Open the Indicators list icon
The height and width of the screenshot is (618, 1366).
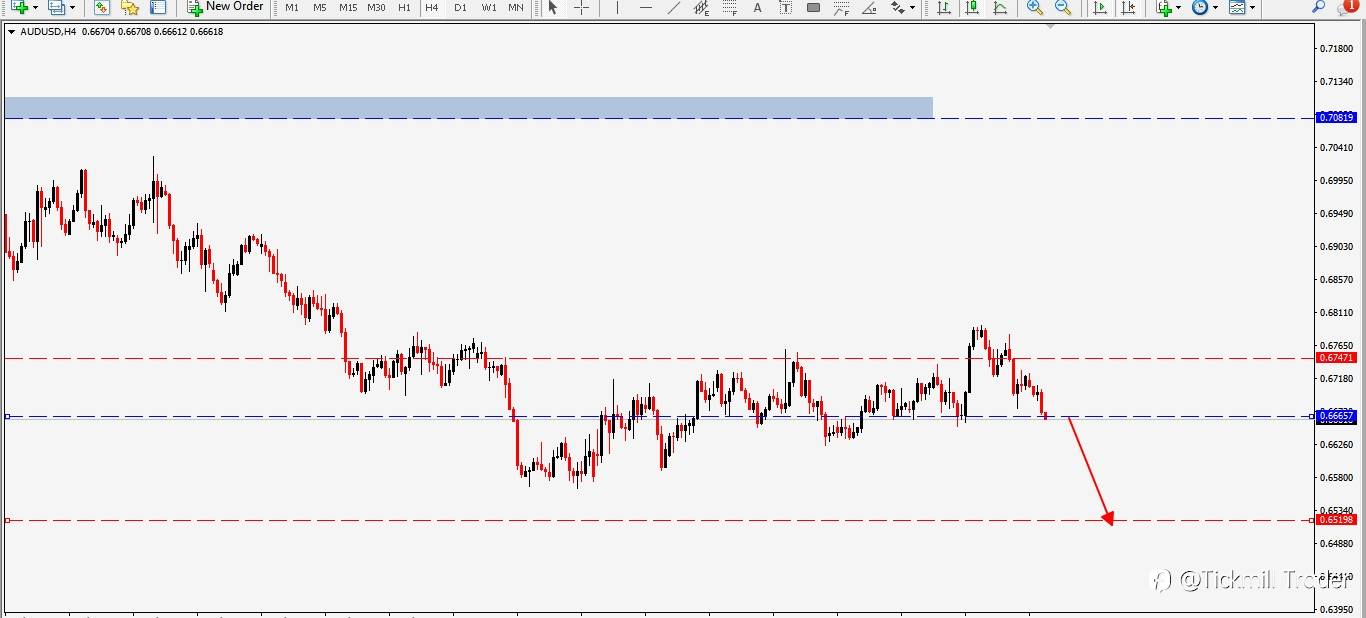(x=1164, y=7)
